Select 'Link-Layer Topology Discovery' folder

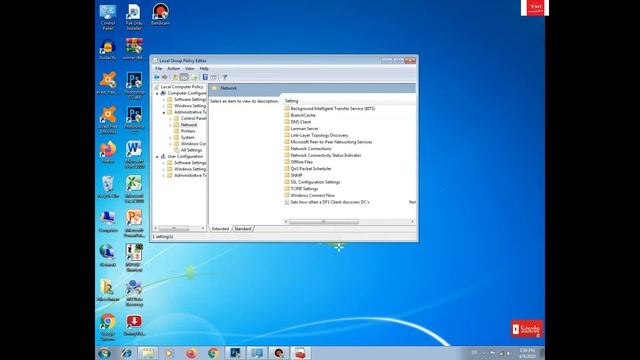[316, 136]
